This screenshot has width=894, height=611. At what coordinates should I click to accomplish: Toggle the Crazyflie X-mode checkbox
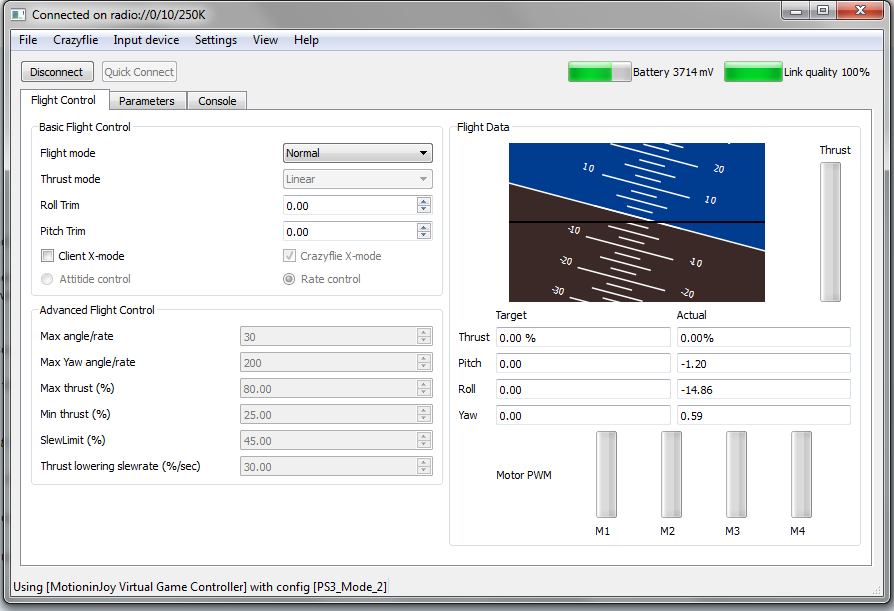290,256
